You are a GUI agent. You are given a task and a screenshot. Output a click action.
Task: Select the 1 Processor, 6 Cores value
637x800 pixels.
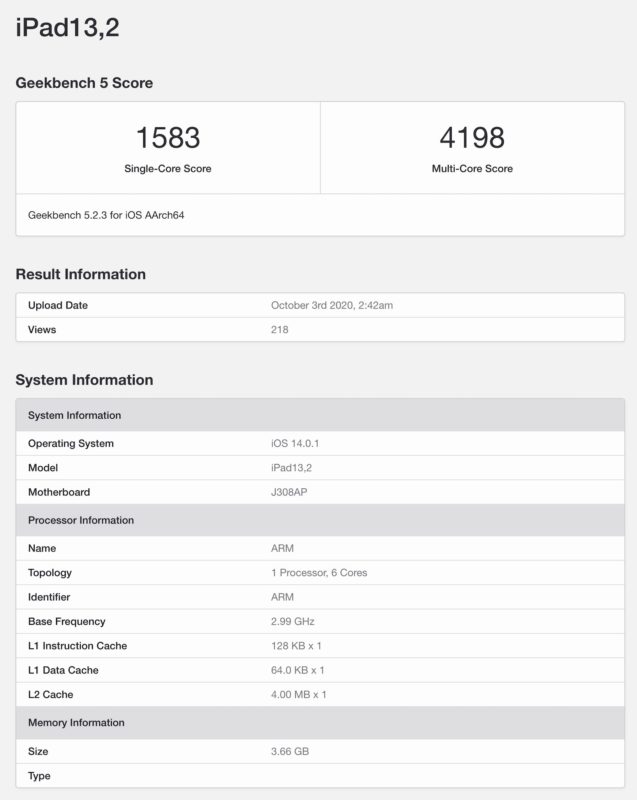[319, 573]
